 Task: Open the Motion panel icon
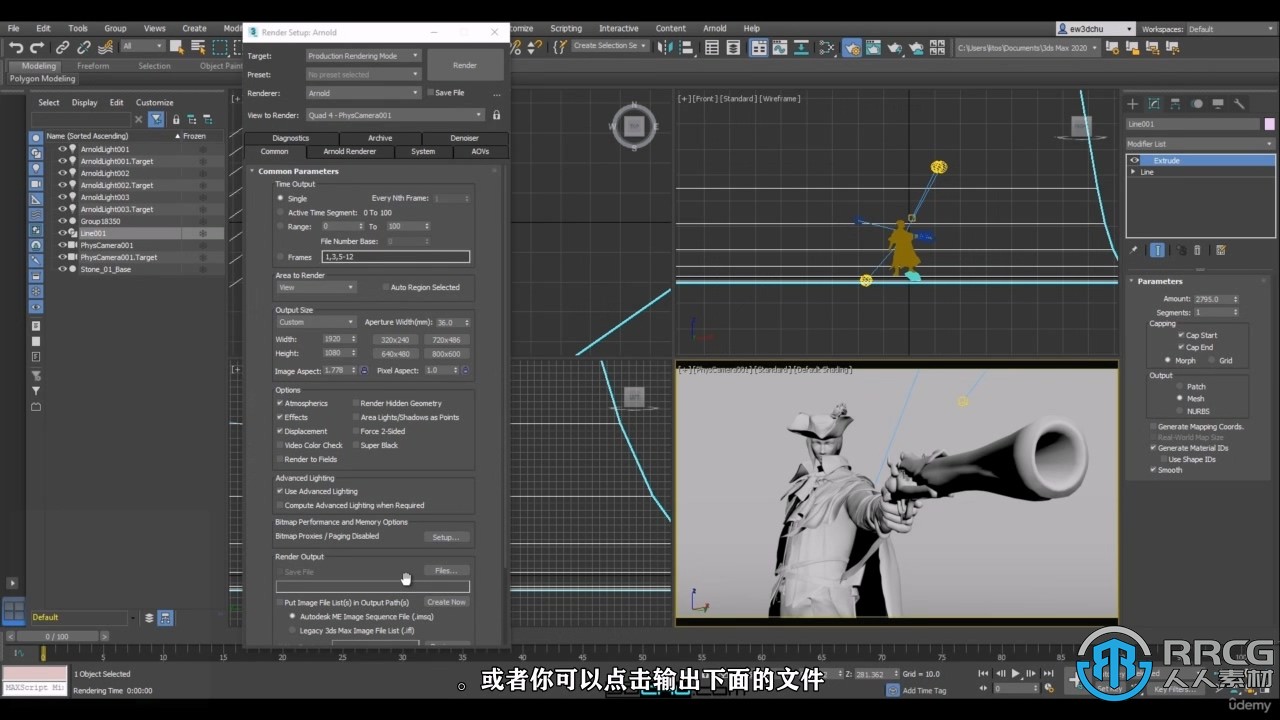click(1197, 103)
